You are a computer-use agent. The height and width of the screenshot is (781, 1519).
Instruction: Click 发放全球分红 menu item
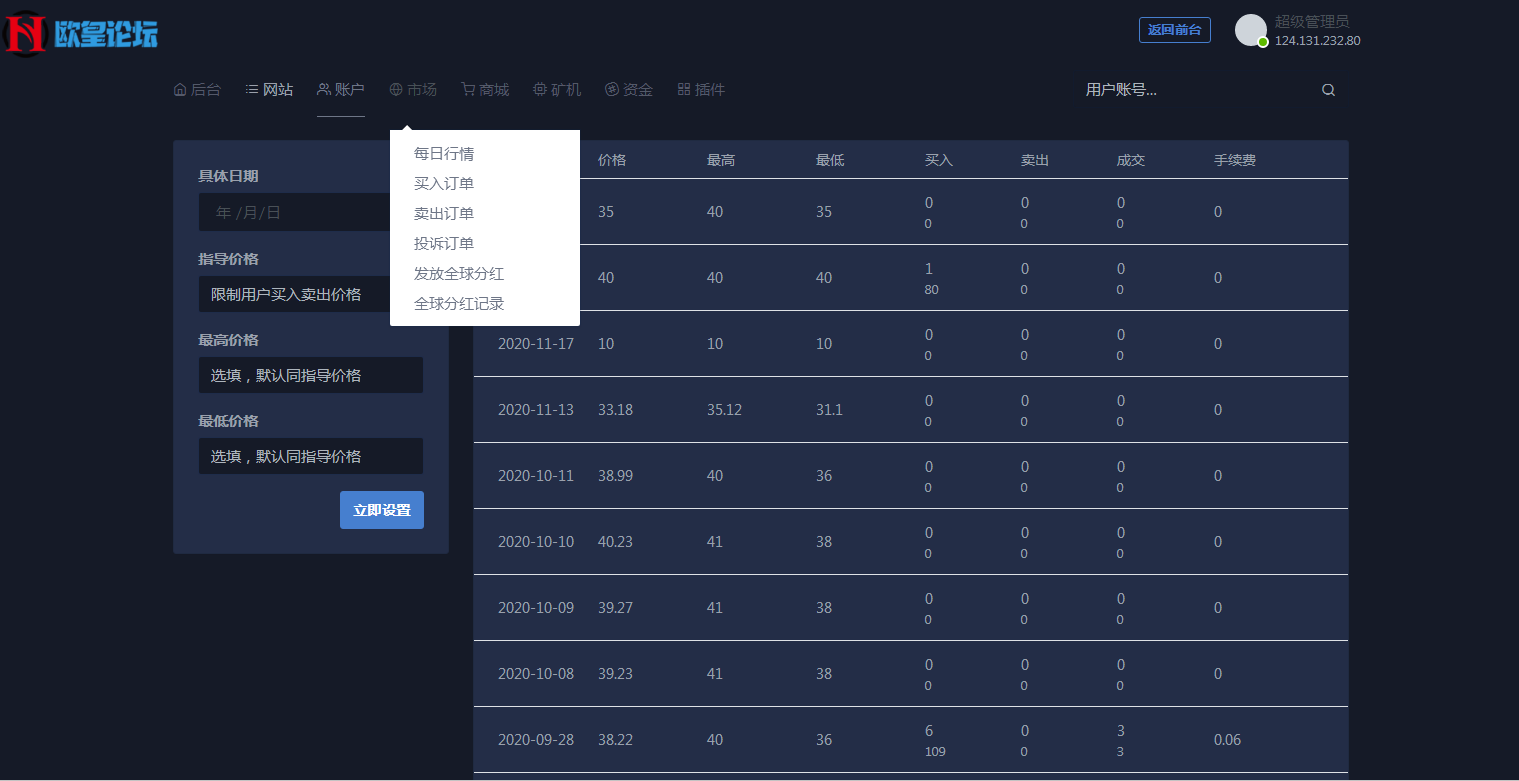pyautogui.click(x=459, y=273)
